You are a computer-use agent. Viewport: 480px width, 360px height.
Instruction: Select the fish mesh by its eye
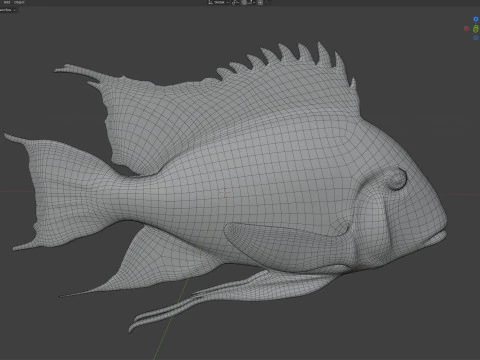pyautogui.click(x=397, y=179)
